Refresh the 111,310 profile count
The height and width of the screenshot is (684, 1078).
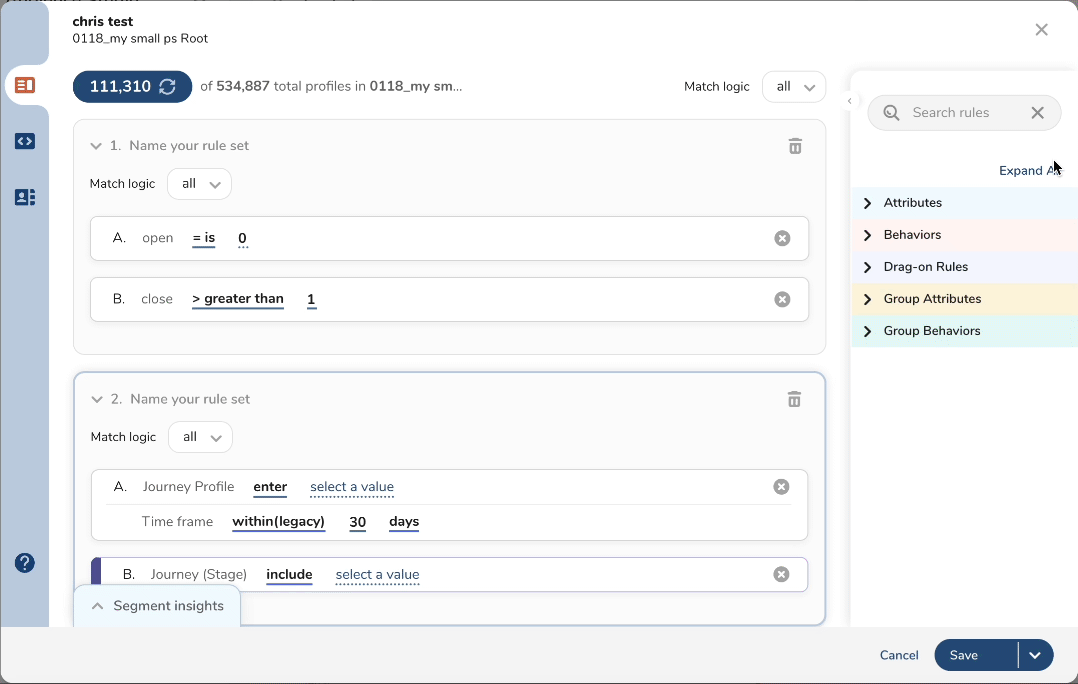(x=168, y=87)
